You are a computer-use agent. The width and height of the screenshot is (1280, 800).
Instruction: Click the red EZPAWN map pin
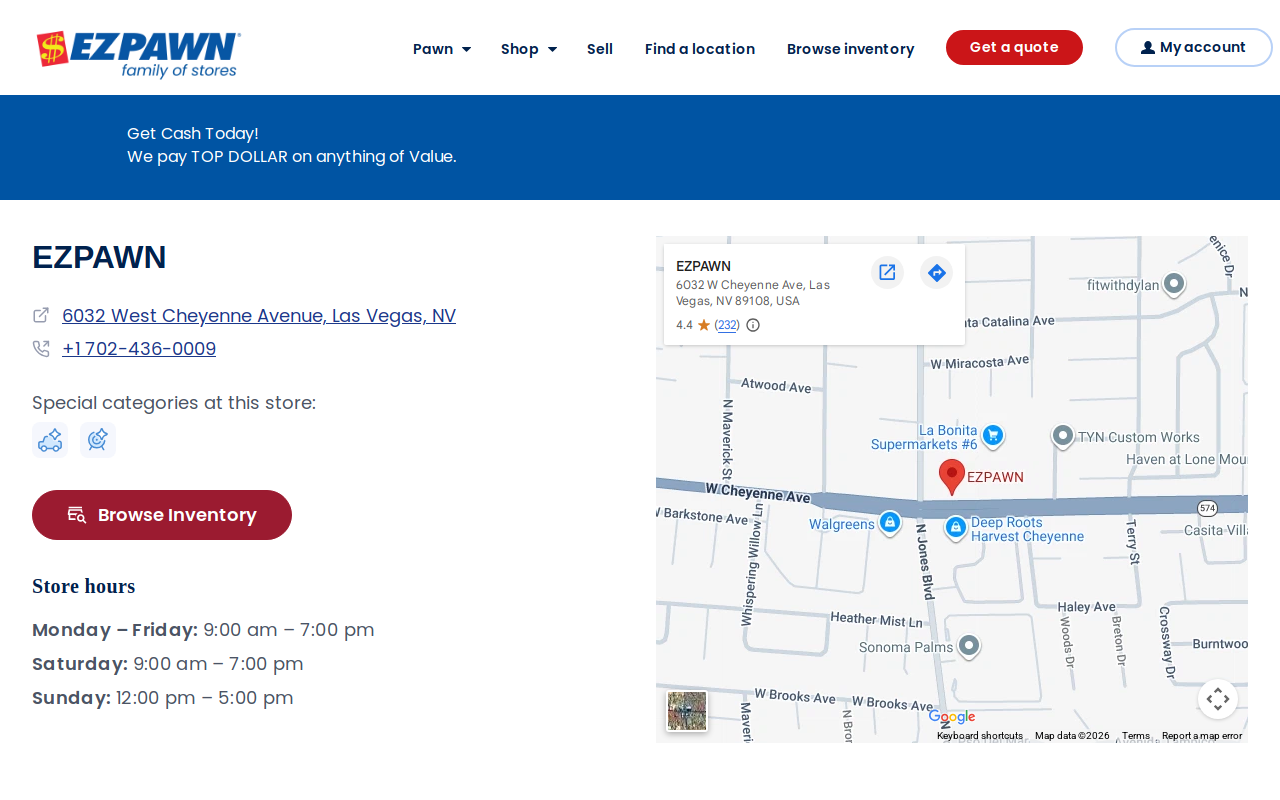point(952,477)
